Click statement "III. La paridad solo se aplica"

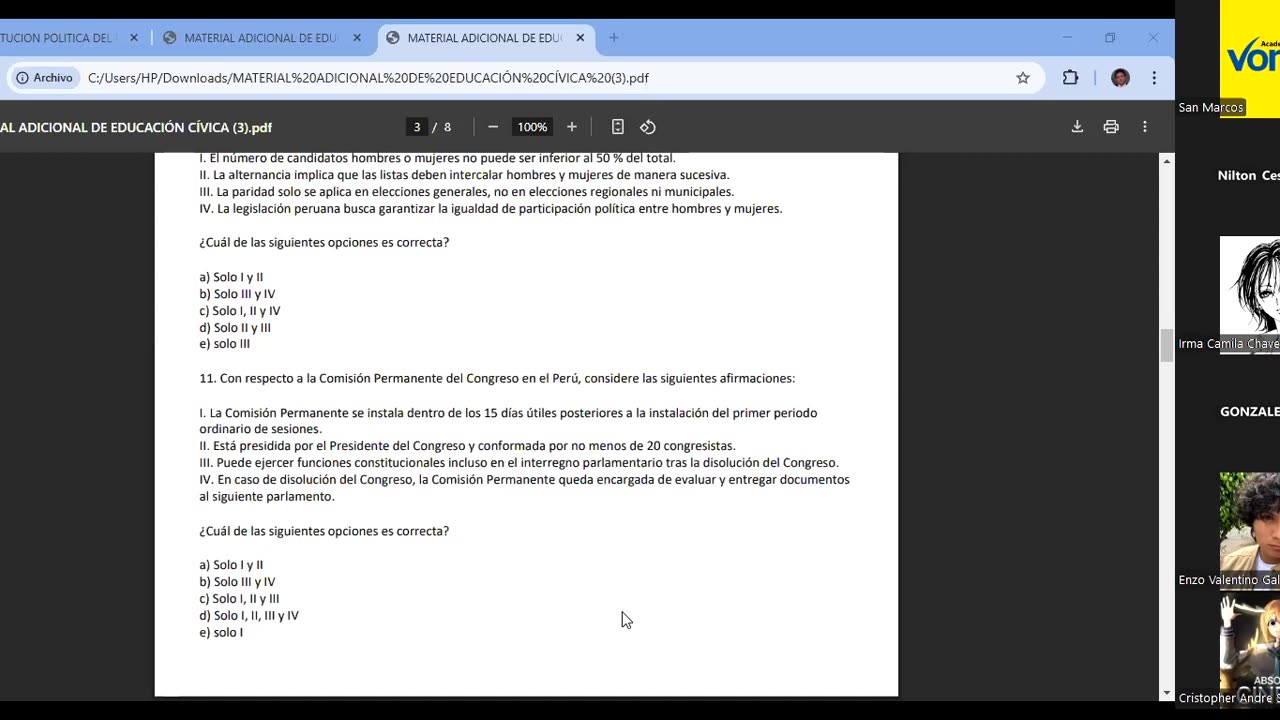pos(466,192)
